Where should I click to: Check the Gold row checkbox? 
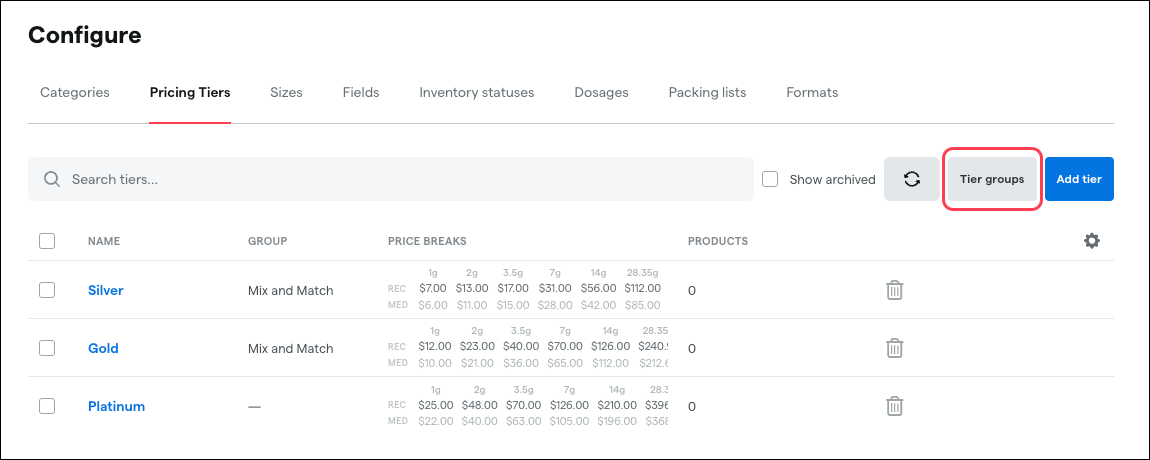(47, 348)
